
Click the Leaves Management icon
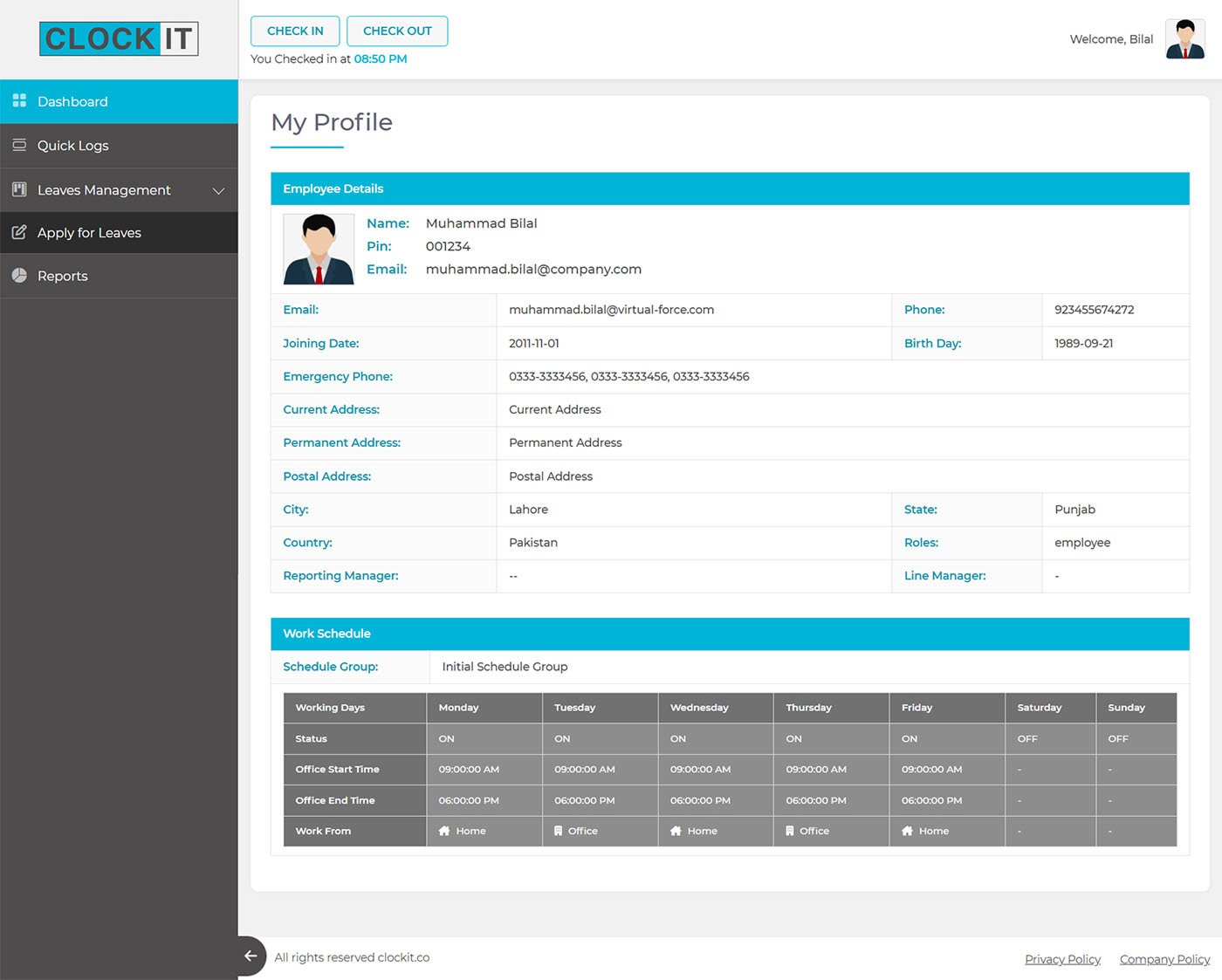coord(19,189)
